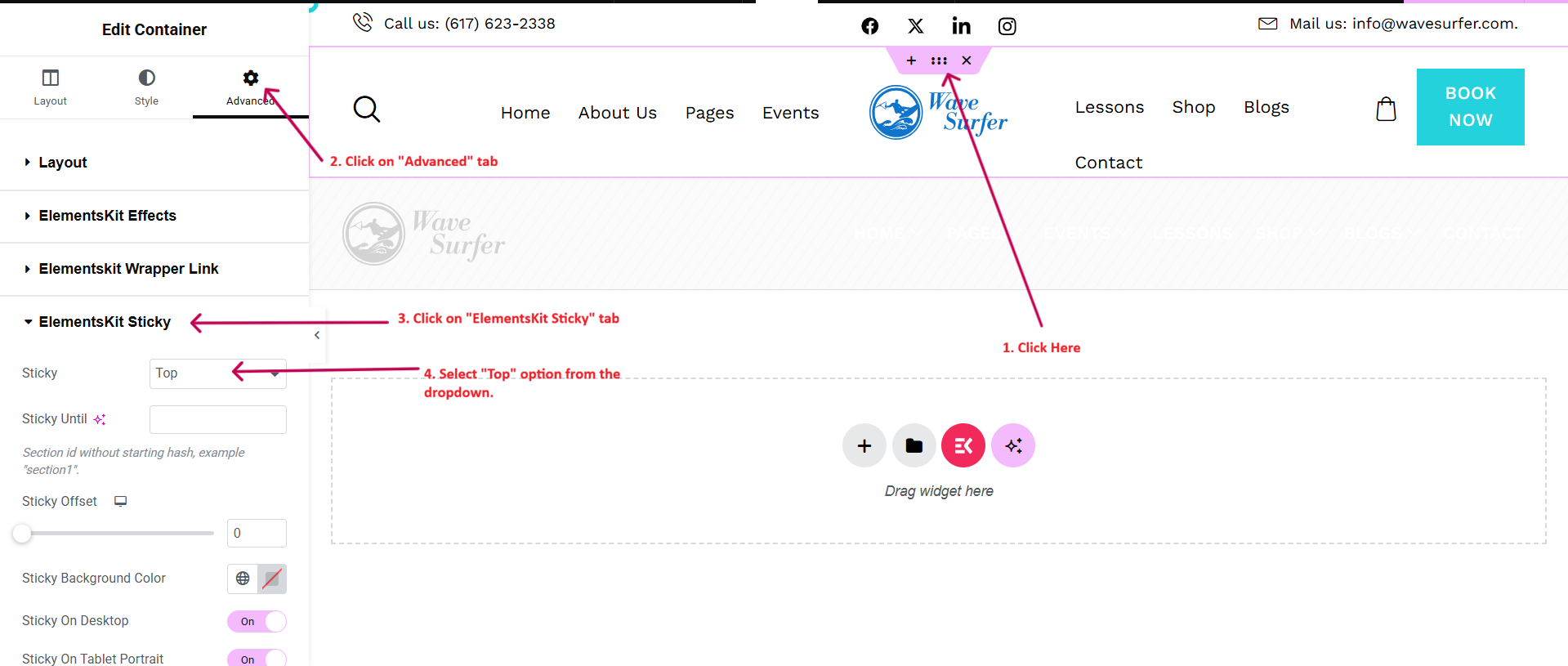Viewport: 1568px width, 666px height.
Task: Click the add container plus handle icon
Action: 911,60
